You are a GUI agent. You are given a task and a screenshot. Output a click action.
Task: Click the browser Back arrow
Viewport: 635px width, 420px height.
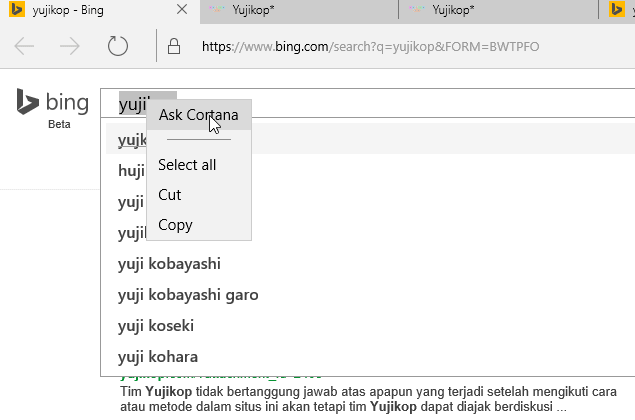24,46
